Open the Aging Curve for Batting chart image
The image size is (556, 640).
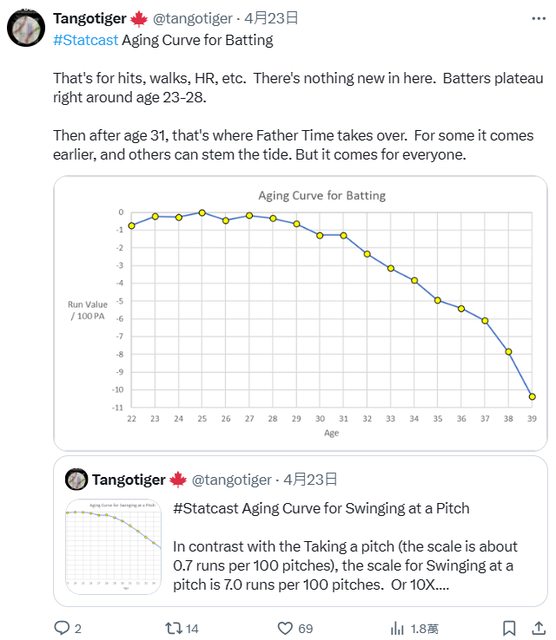[300, 313]
